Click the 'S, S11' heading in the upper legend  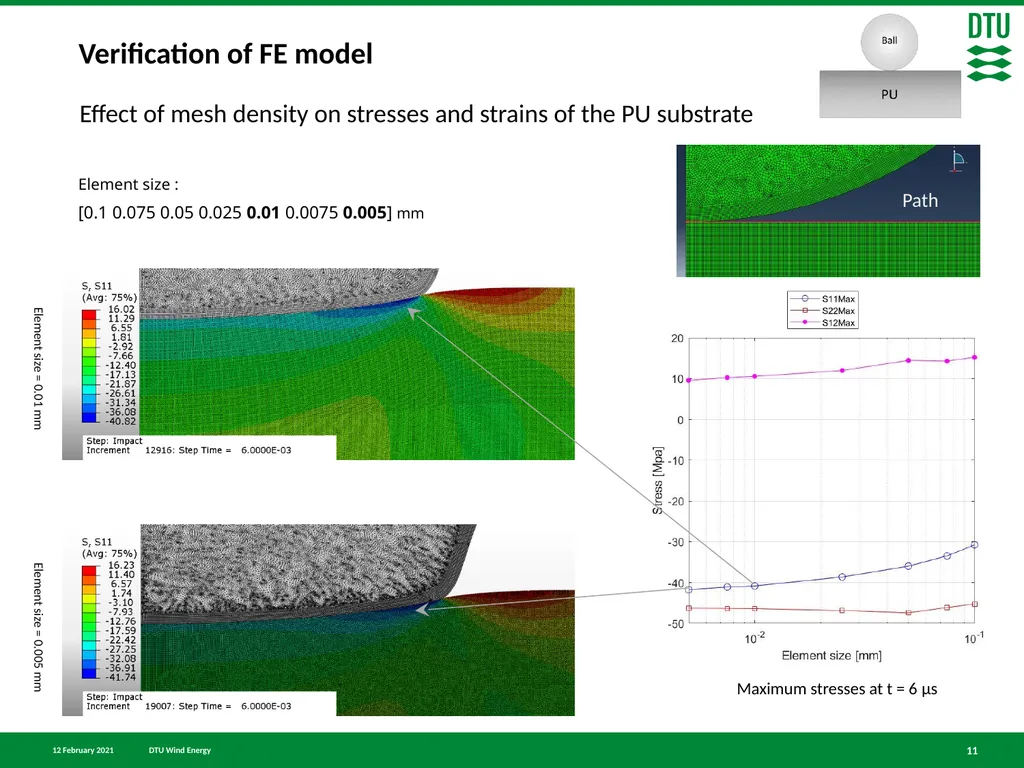(x=97, y=286)
